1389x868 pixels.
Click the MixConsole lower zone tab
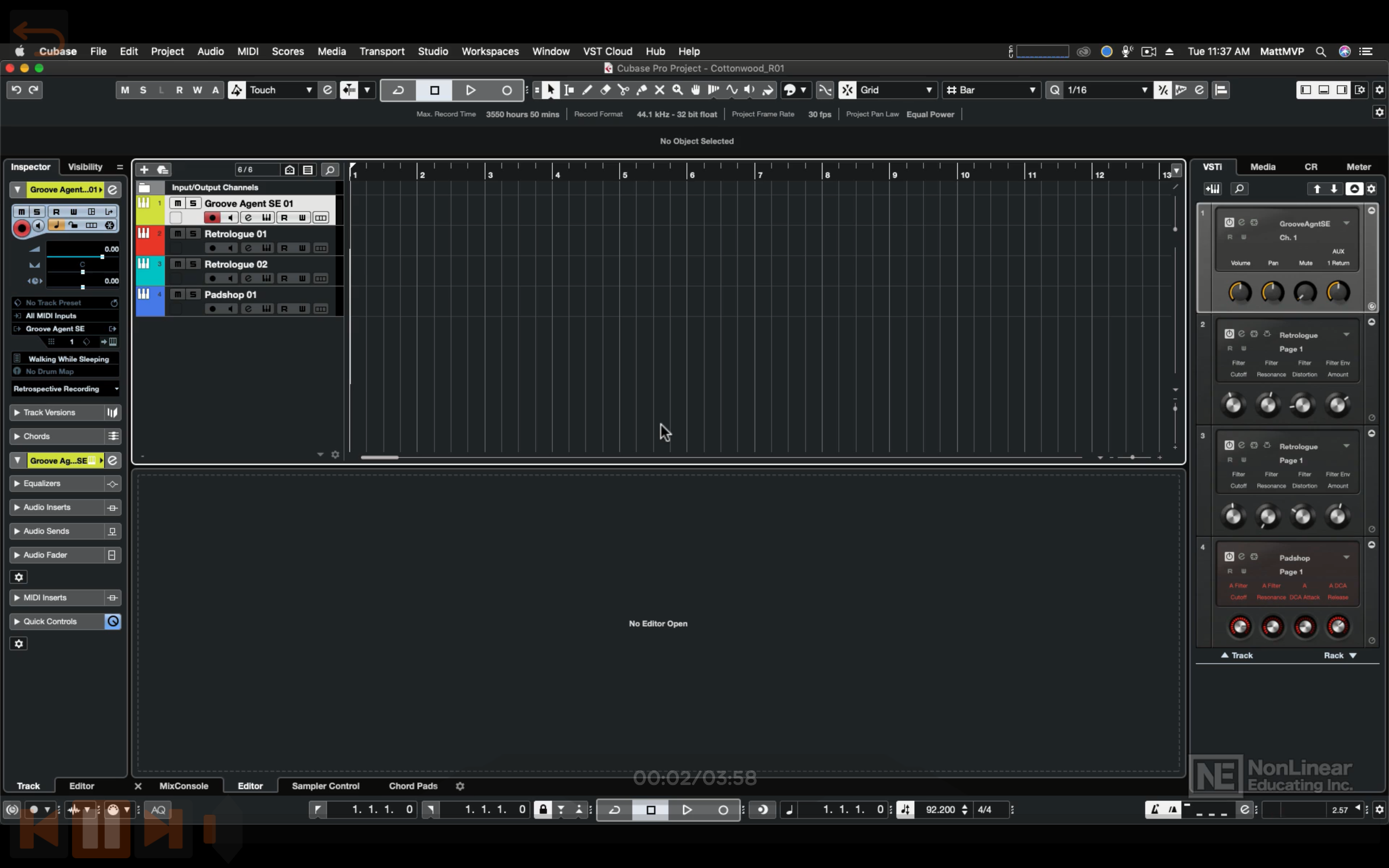pos(184,786)
